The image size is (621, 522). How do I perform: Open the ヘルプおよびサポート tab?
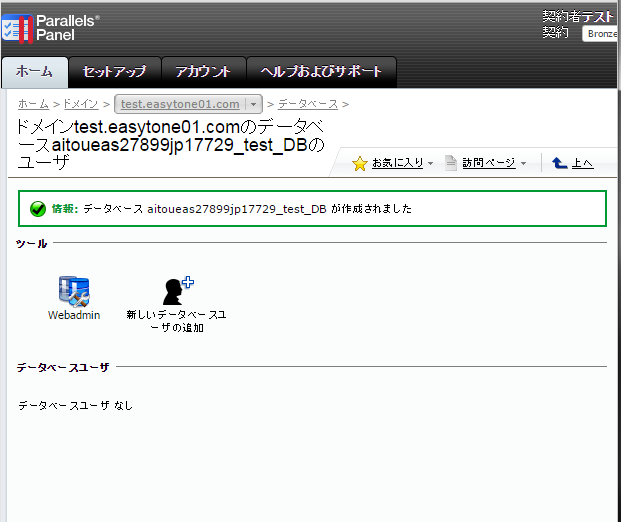point(320,72)
